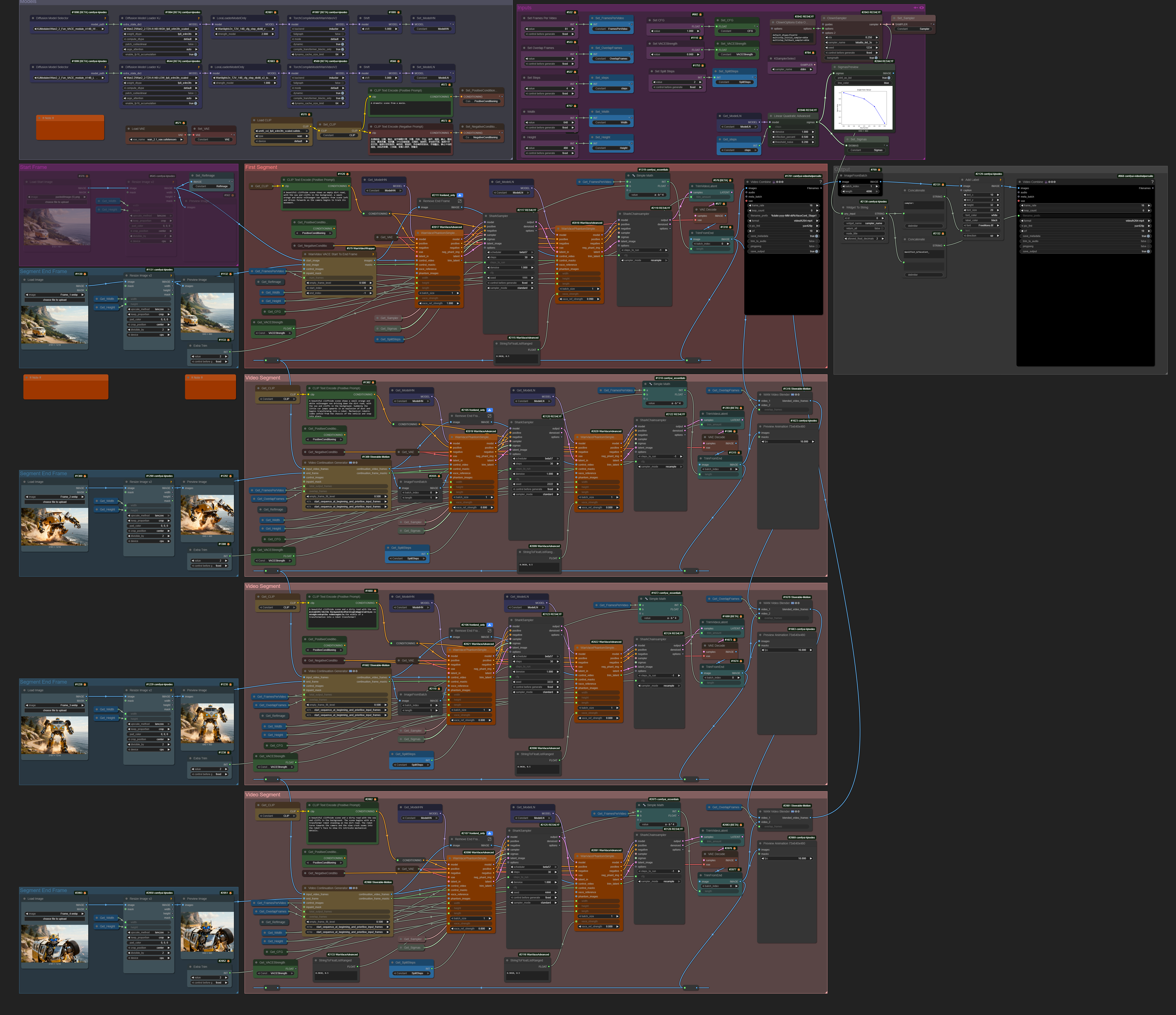Click the fox icon on the #2131 badge
The width and height of the screenshot is (1176, 1015).
(x=943, y=184)
